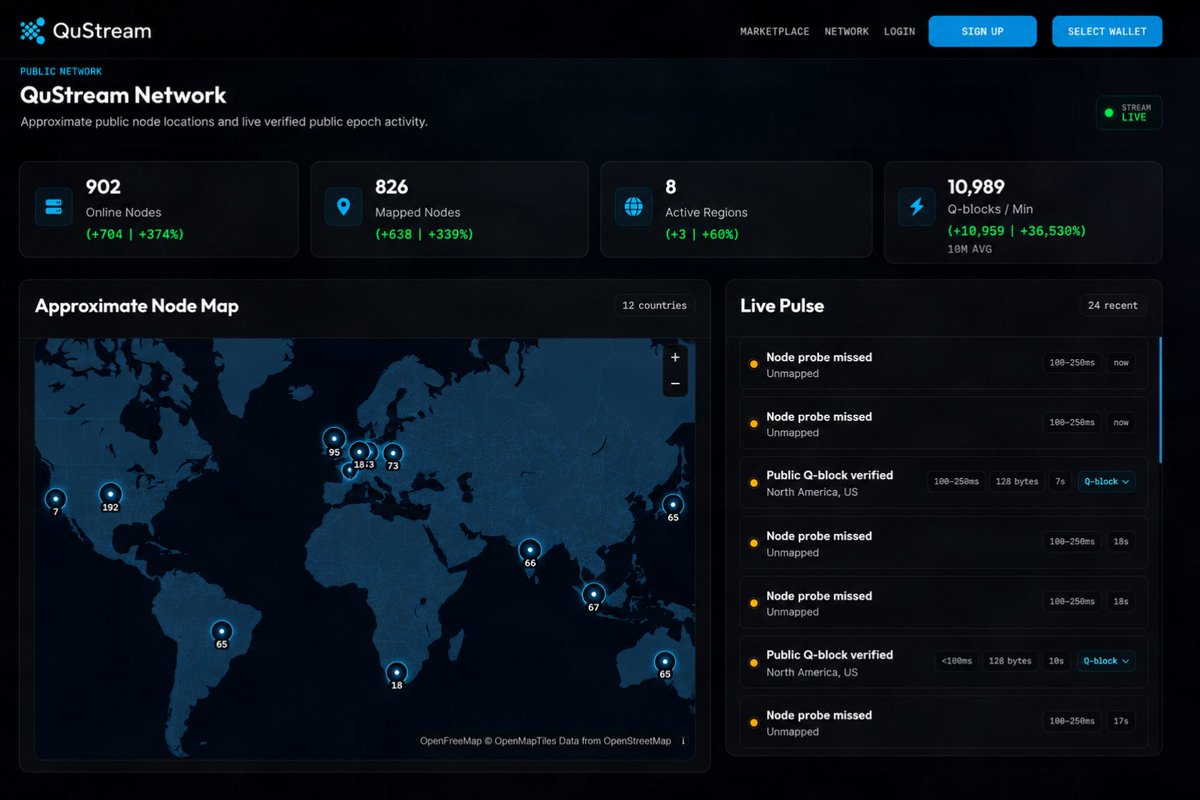
Task: Click the 128 bytes tag in 10s row
Action: coord(1009,661)
